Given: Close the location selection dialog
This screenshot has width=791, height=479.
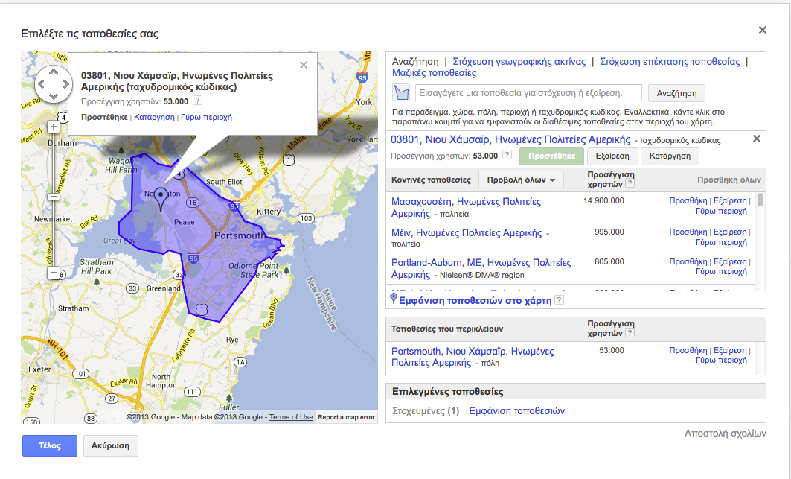Looking at the screenshot, I should [x=762, y=30].
